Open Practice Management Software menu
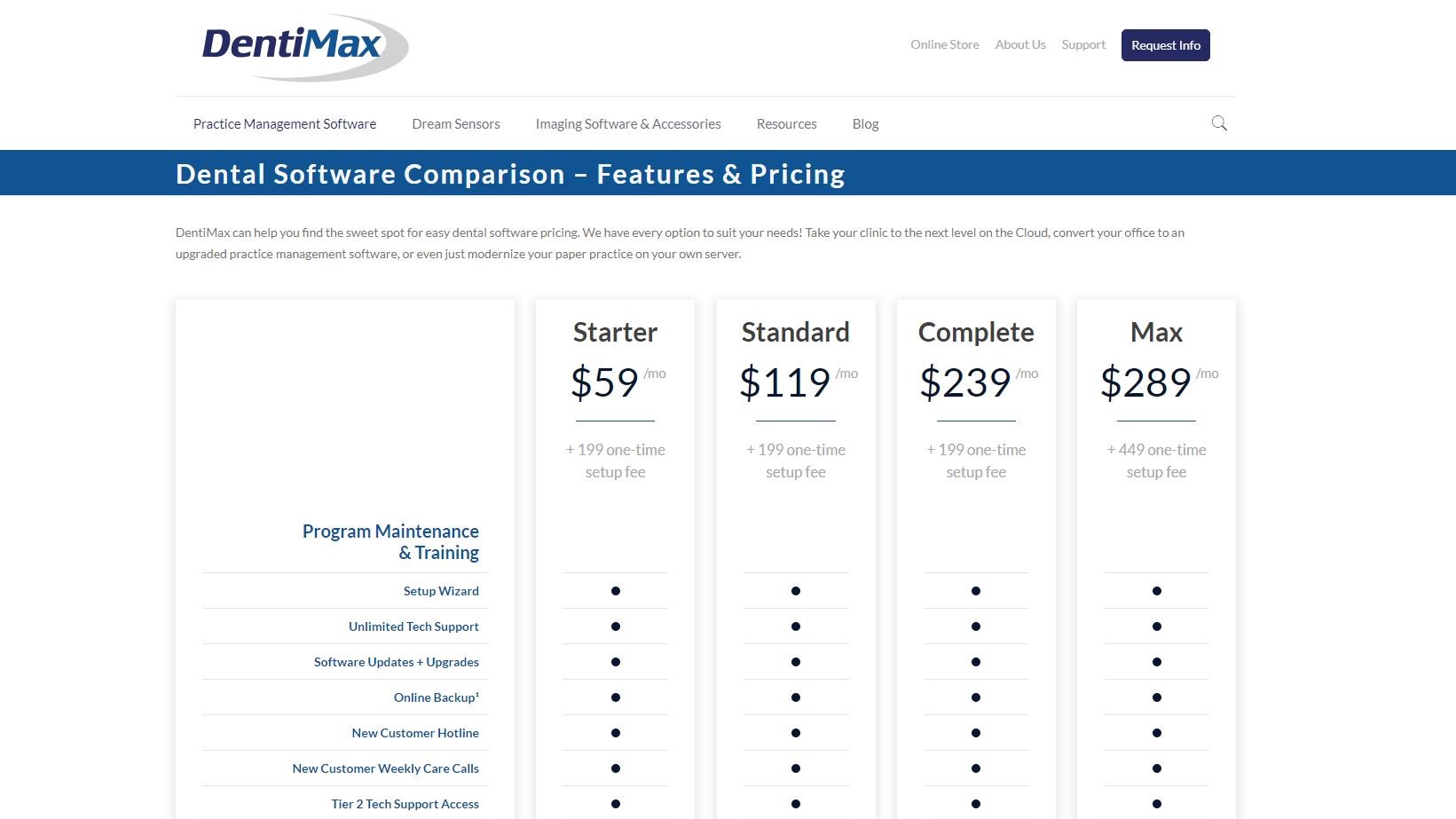Viewport: 1456px width, 819px height. click(285, 124)
